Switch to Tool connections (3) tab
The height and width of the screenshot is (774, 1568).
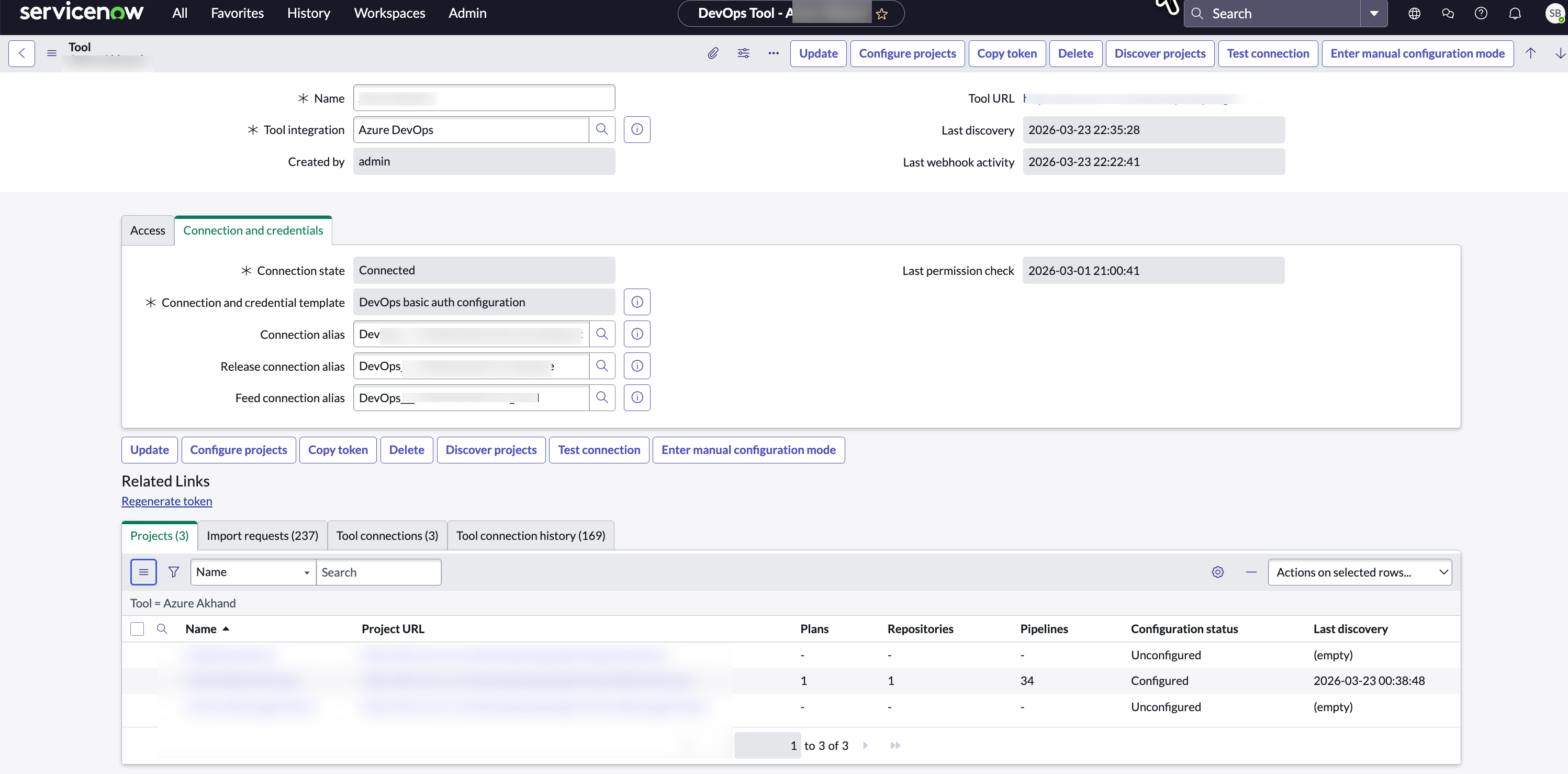tap(387, 535)
